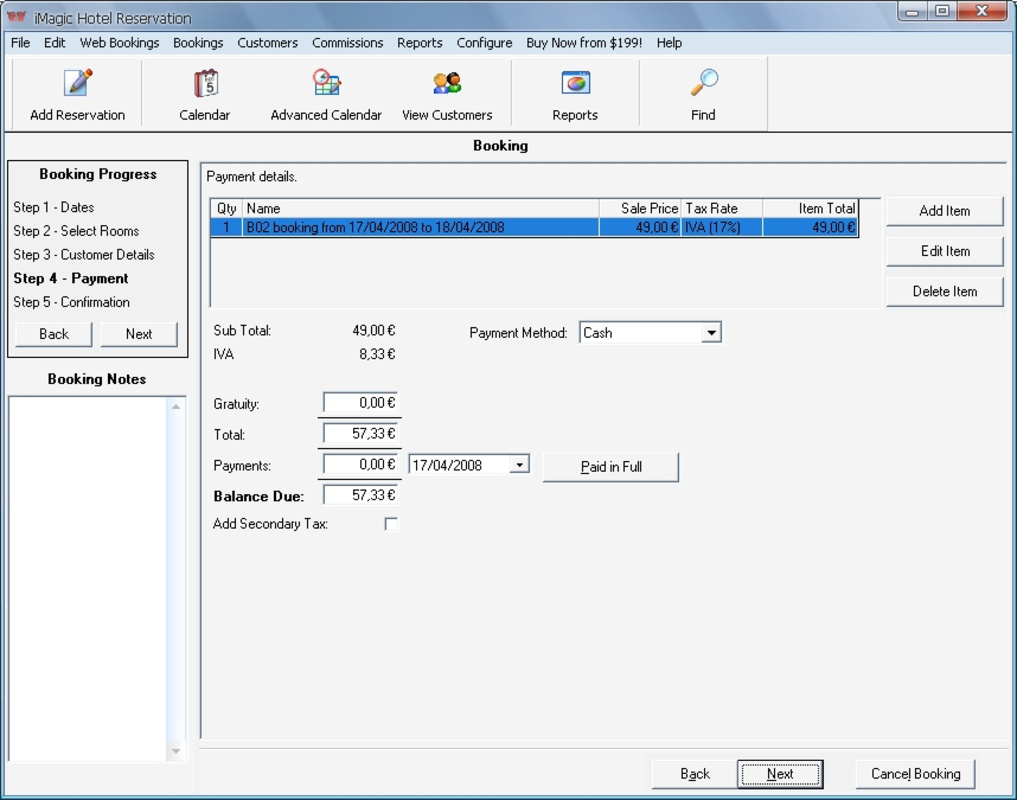Click Step 3 - Customer Details
This screenshot has width=1017, height=800.
84,255
